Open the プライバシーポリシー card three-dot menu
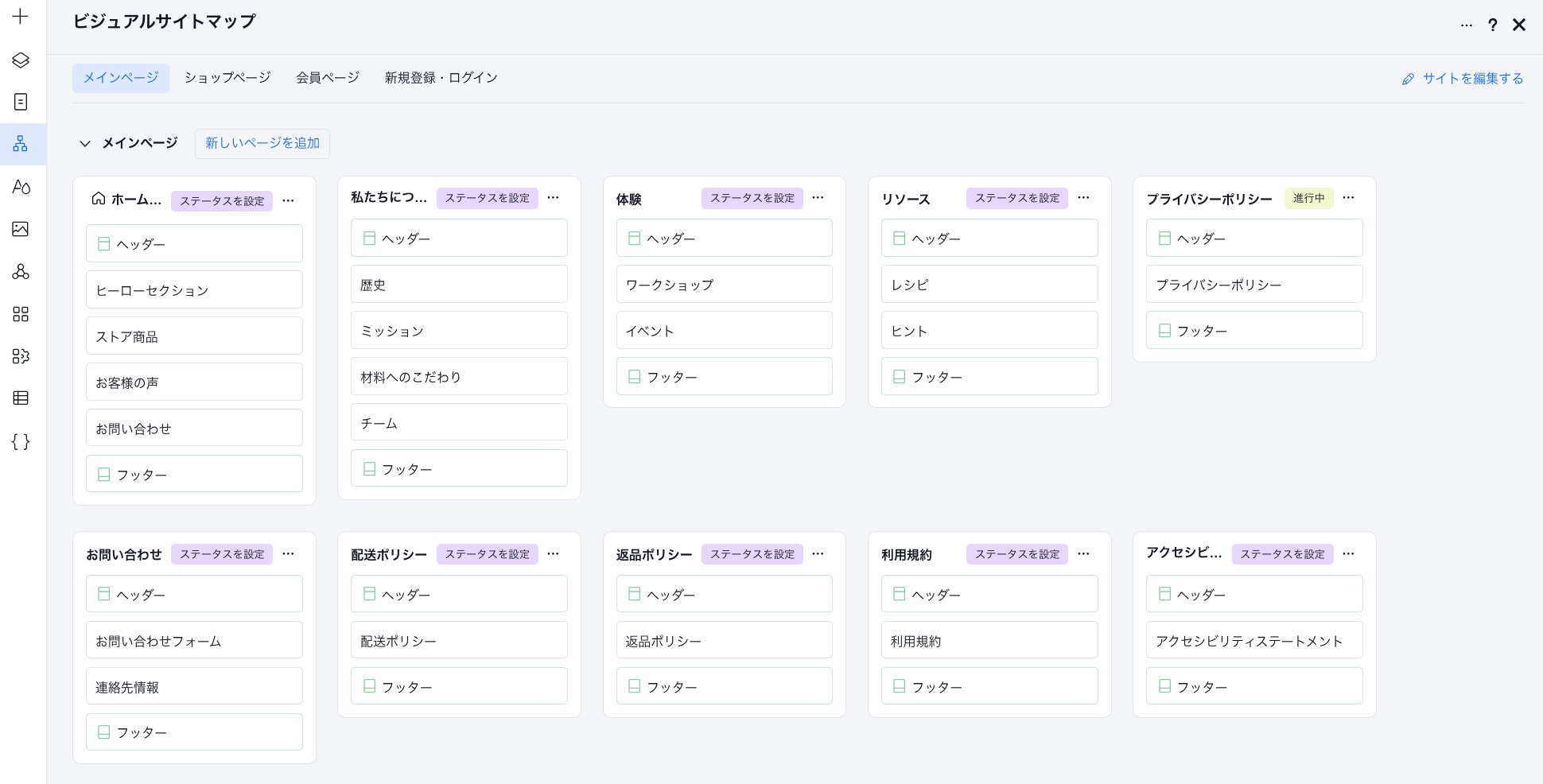This screenshot has height=784, width=1543. coord(1348,198)
